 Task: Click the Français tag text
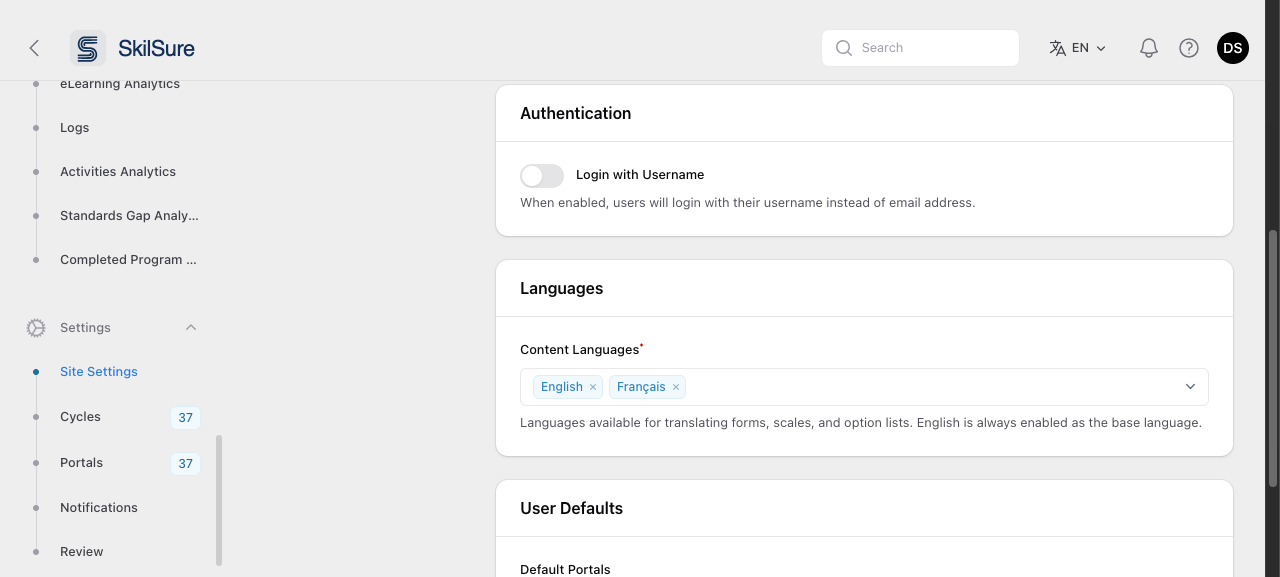pos(641,387)
